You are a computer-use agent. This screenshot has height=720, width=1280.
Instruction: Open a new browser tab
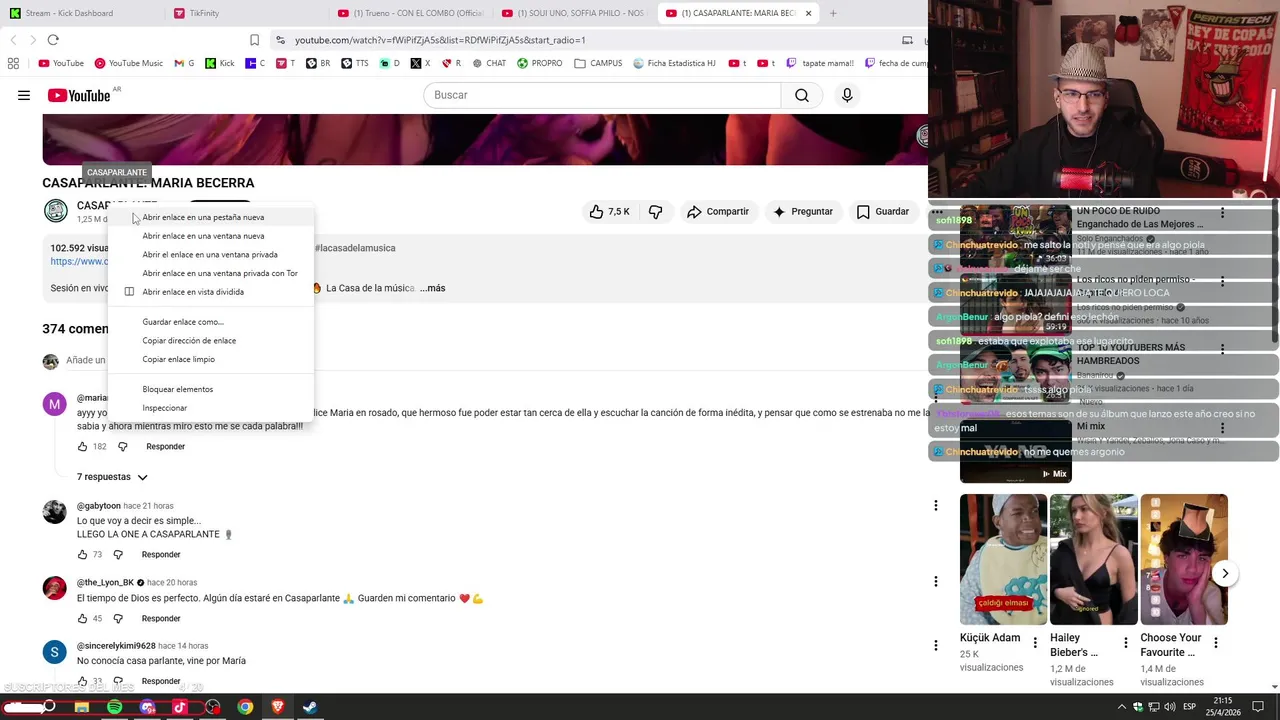pyautogui.click(x=833, y=13)
